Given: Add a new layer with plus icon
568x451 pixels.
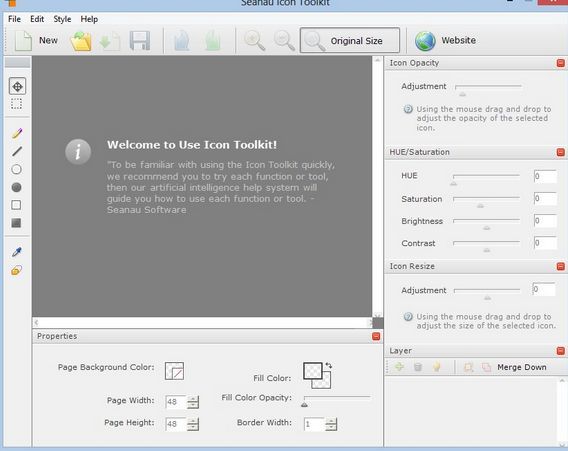Looking at the screenshot, I should click(x=399, y=367).
